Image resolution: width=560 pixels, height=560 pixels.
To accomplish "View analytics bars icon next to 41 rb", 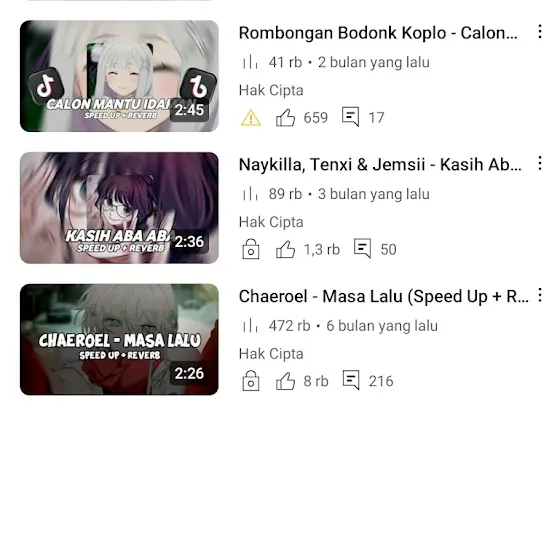I will point(250,62).
